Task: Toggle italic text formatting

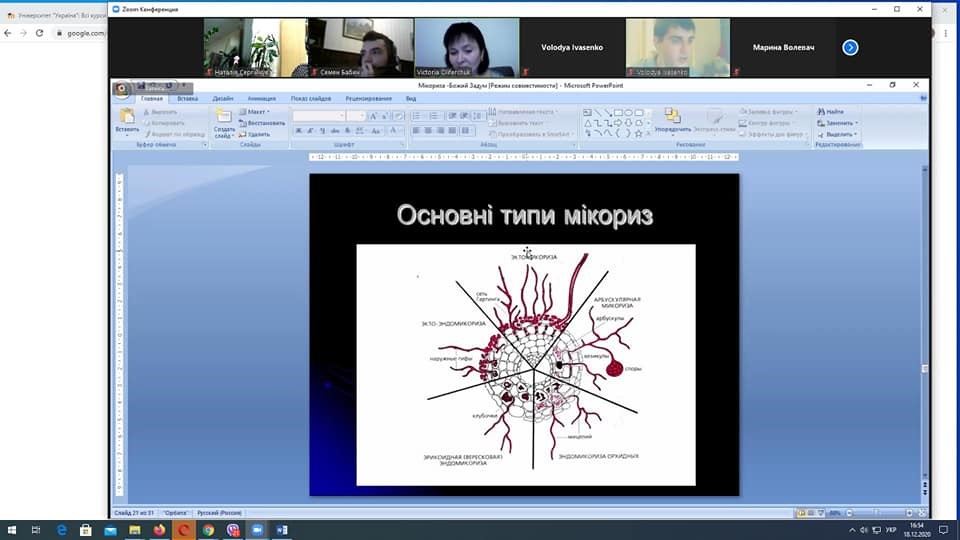Action: [309, 131]
